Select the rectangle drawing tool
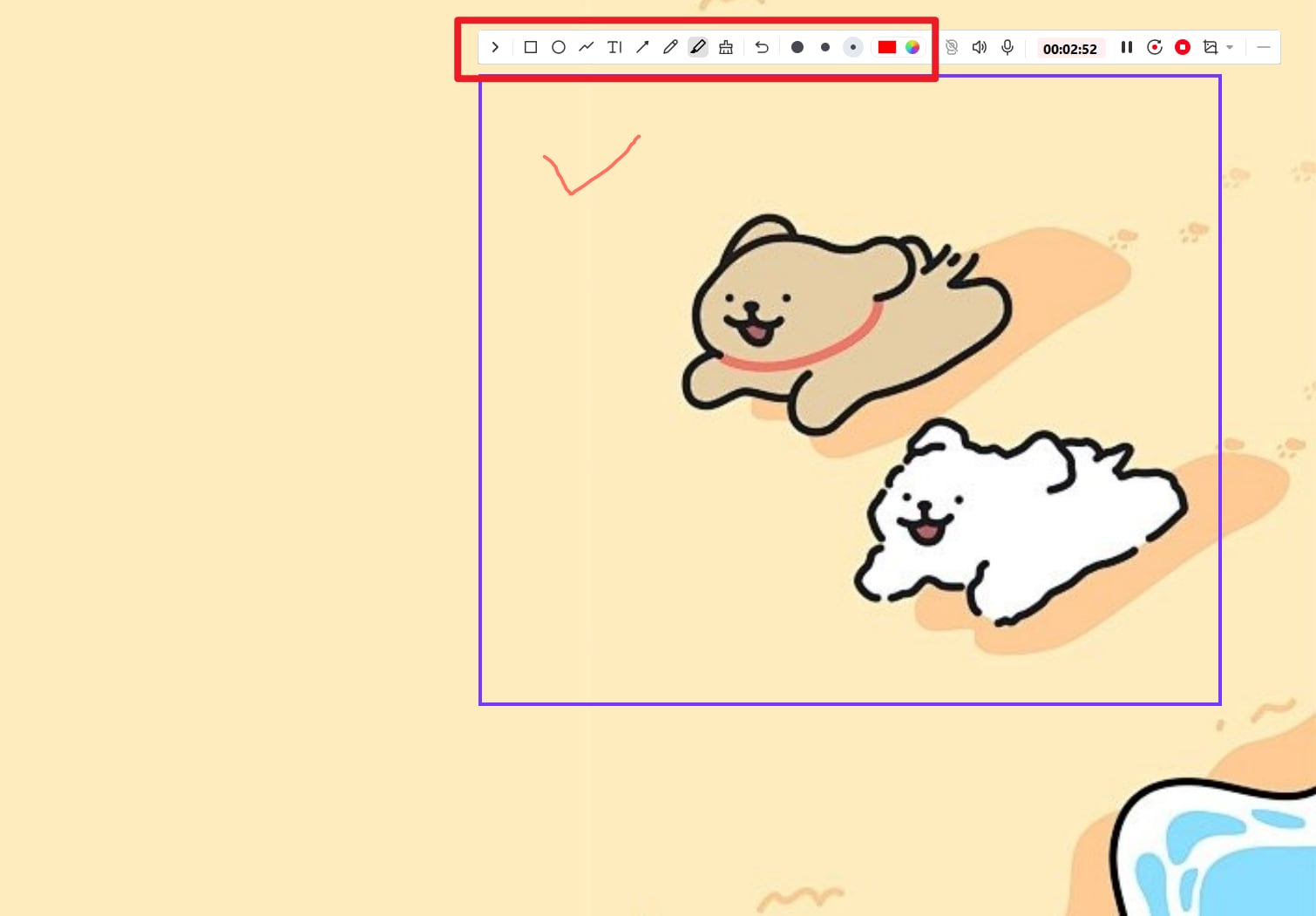Image resolution: width=1316 pixels, height=916 pixels. 531,47
